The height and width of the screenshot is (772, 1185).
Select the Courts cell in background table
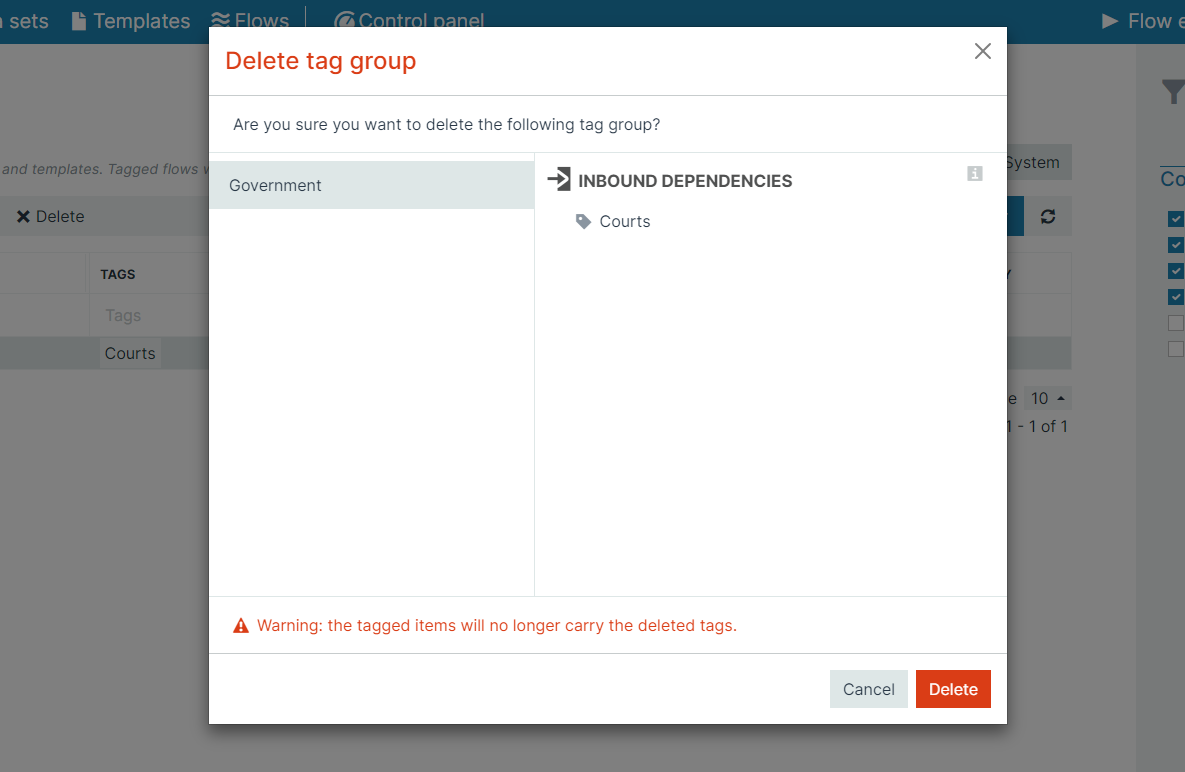pos(130,354)
